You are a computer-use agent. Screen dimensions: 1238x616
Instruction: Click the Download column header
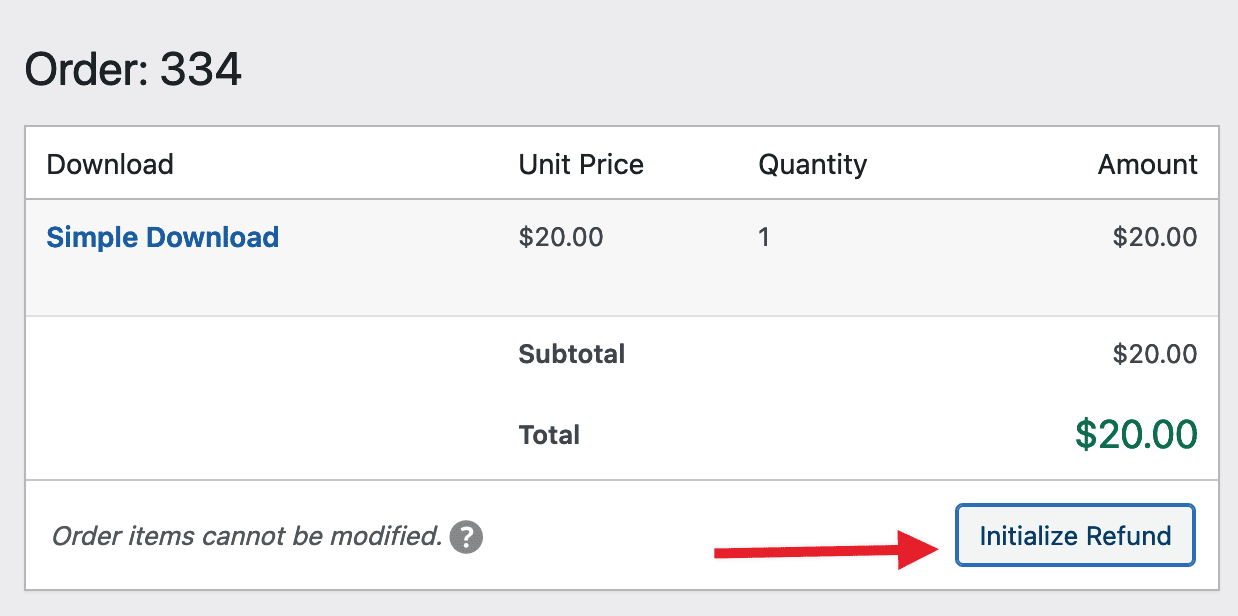point(110,164)
